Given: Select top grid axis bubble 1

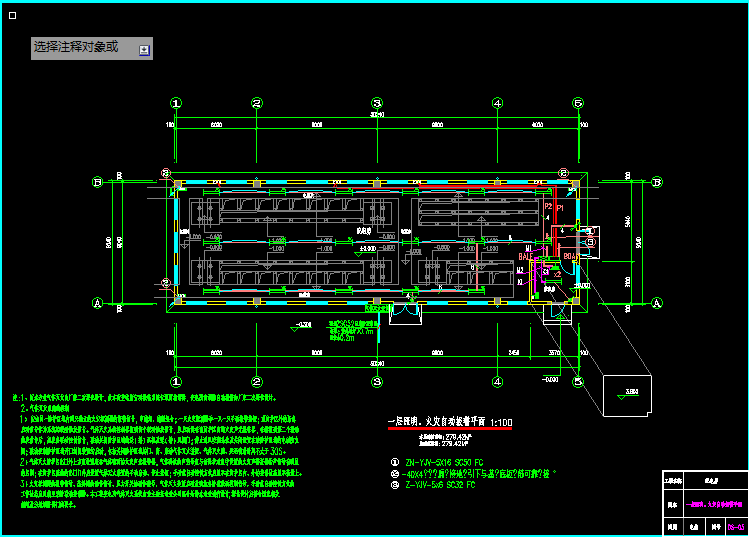Looking at the screenshot, I should point(176,103).
